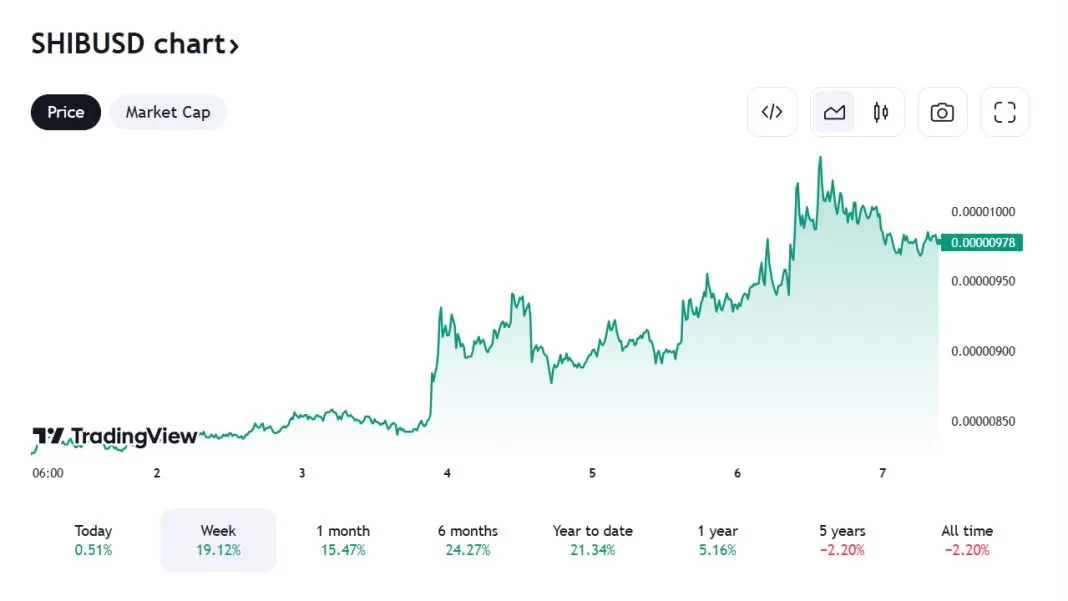The width and height of the screenshot is (1068, 601).
Task: Open the chart in fullscreen mode
Action: click(x=1004, y=112)
